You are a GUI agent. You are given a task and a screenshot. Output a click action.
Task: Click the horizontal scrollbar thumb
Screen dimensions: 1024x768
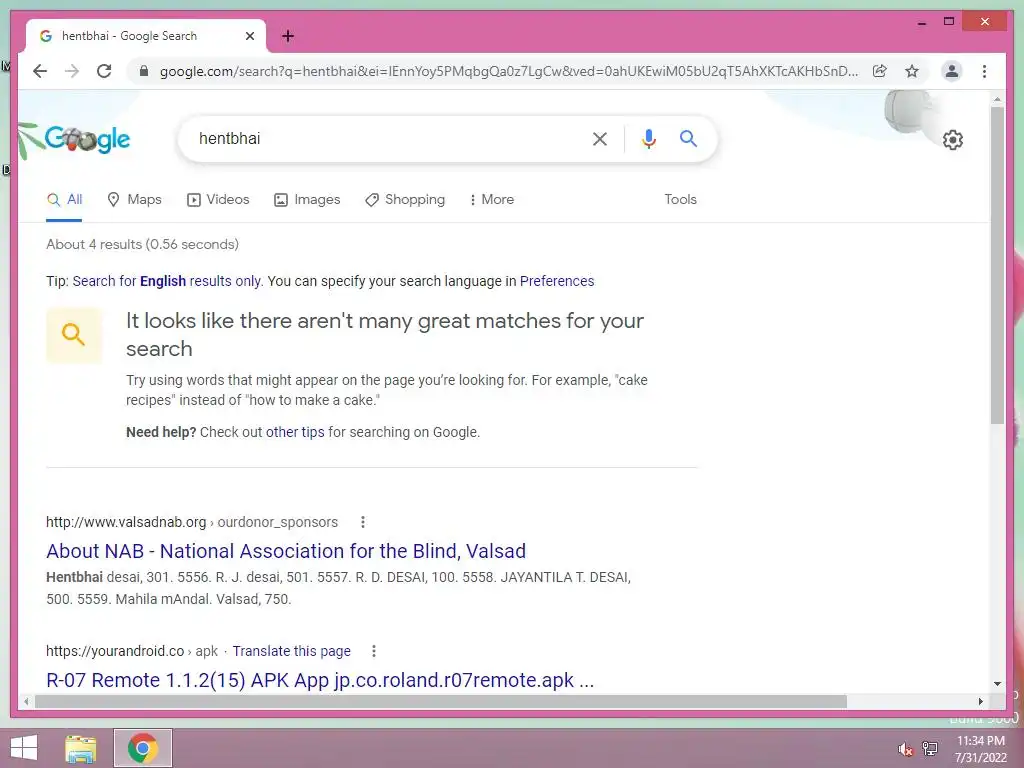[441, 701]
